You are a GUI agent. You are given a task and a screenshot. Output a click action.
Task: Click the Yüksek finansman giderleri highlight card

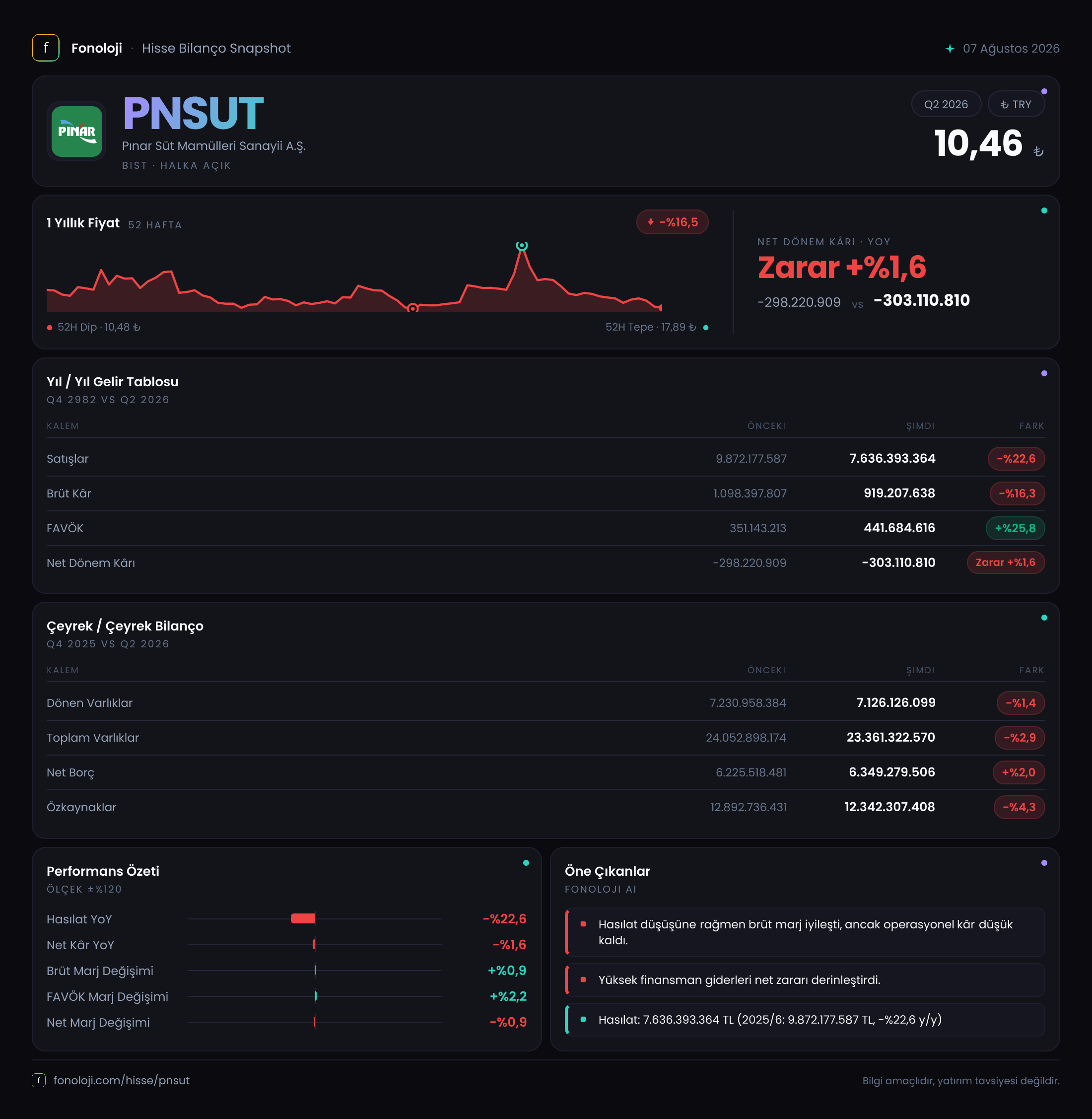click(805, 979)
